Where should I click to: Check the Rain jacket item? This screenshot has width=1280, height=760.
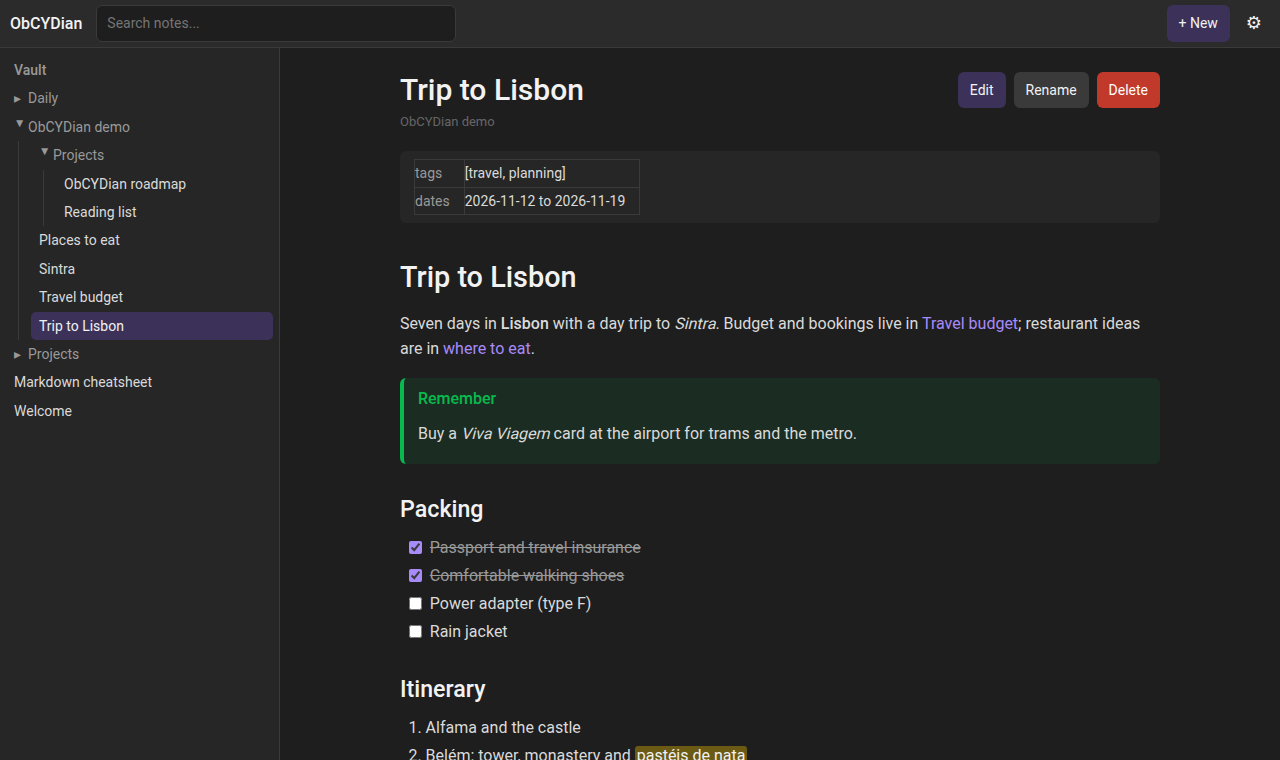coord(416,632)
